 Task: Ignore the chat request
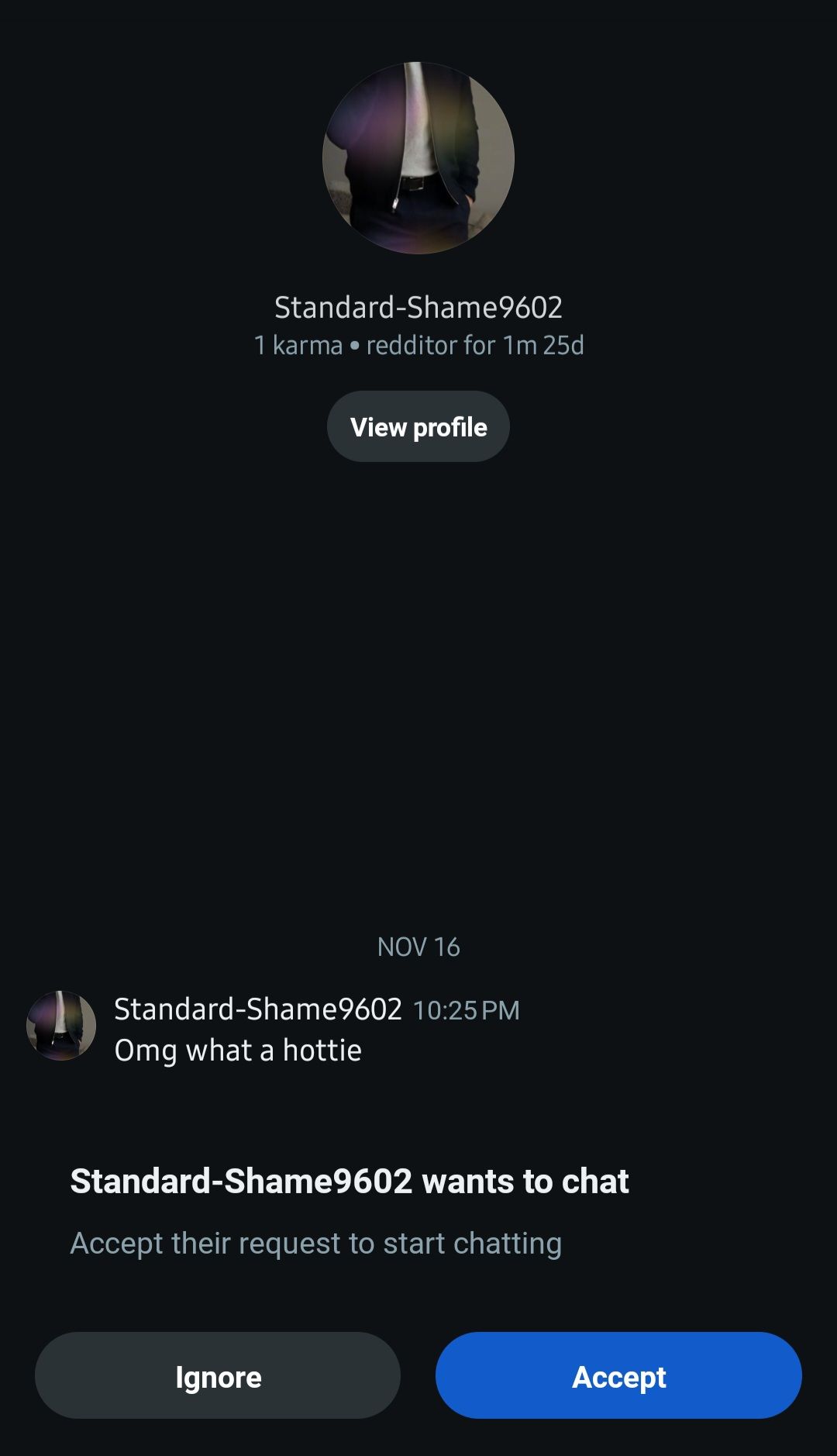coord(218,1376)
